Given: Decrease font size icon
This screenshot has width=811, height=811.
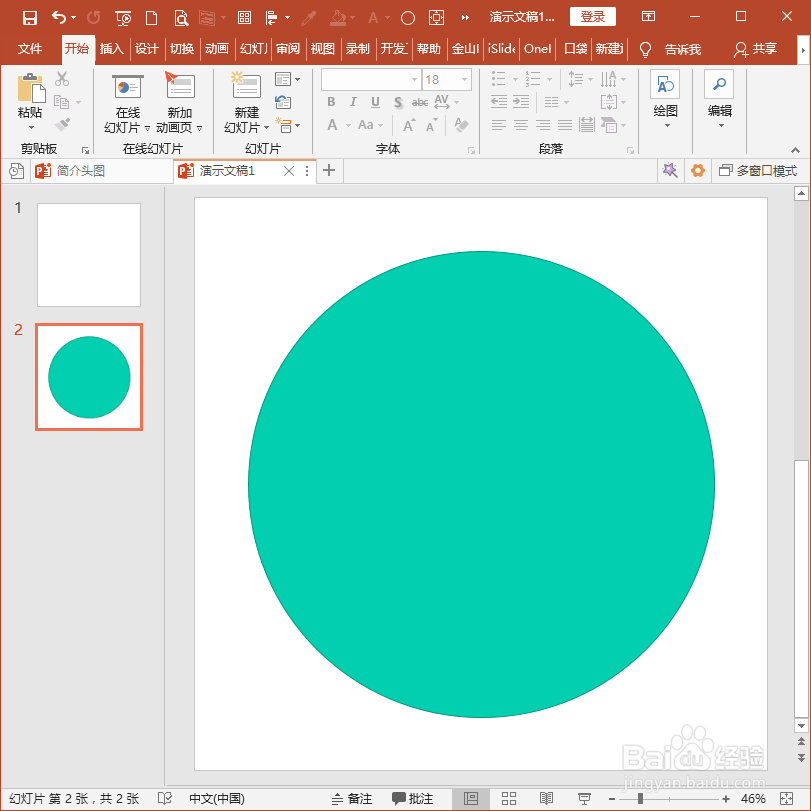Looking at the screenshot, I should point(431,125).
